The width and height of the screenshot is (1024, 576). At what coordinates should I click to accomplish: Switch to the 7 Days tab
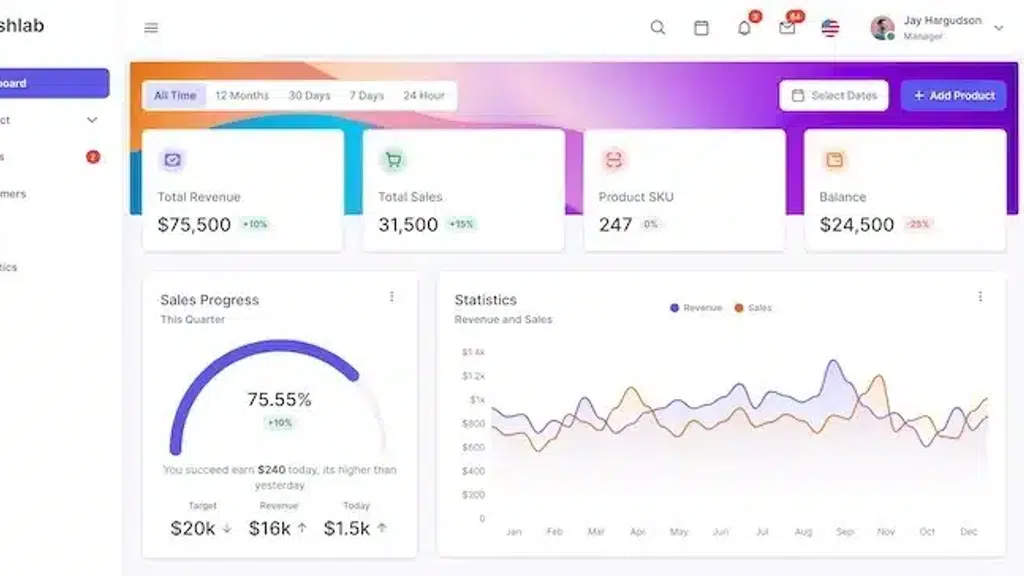tap(366, 95)
